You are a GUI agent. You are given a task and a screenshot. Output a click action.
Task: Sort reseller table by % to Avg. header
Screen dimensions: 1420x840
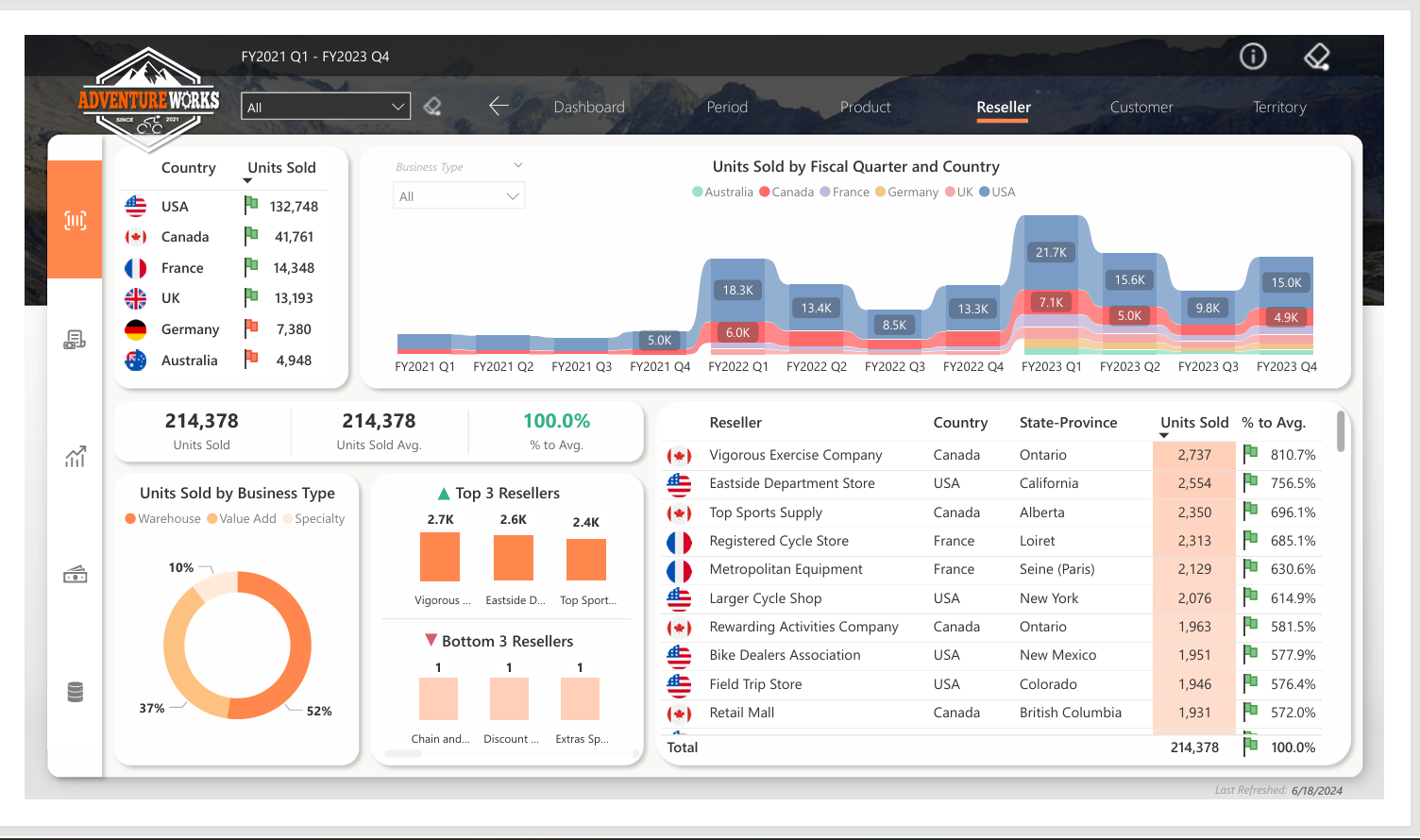pos(1274,423)
